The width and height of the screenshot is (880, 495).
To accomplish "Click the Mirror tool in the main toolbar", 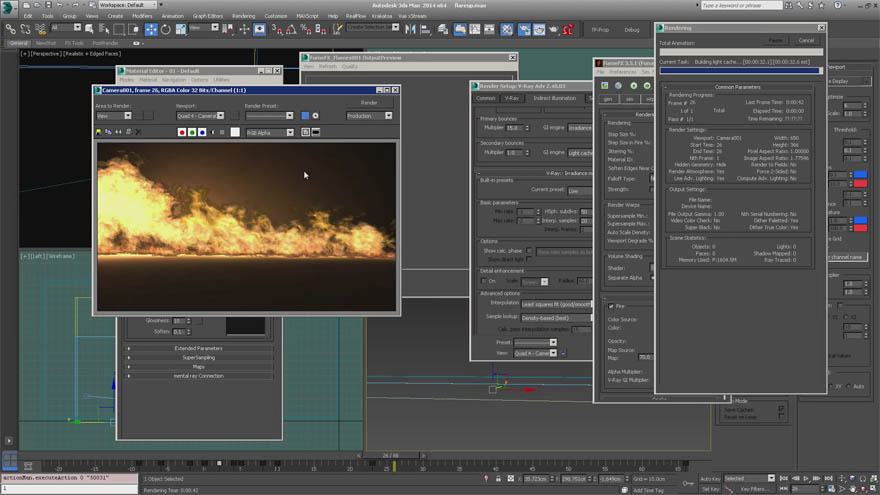I will pyautogui.click(x=410, y=29).
